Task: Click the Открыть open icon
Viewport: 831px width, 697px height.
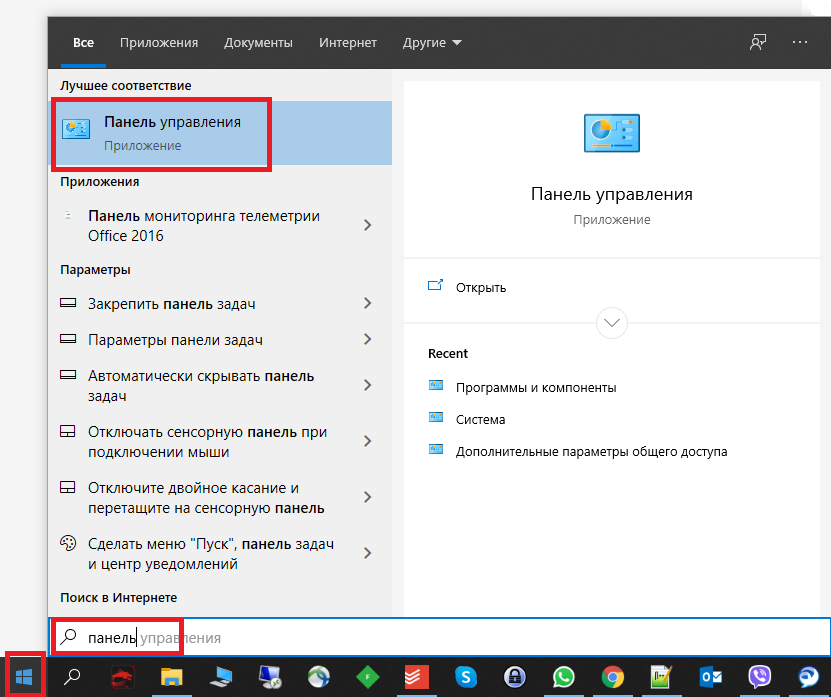Action: [x=435, y=286]
